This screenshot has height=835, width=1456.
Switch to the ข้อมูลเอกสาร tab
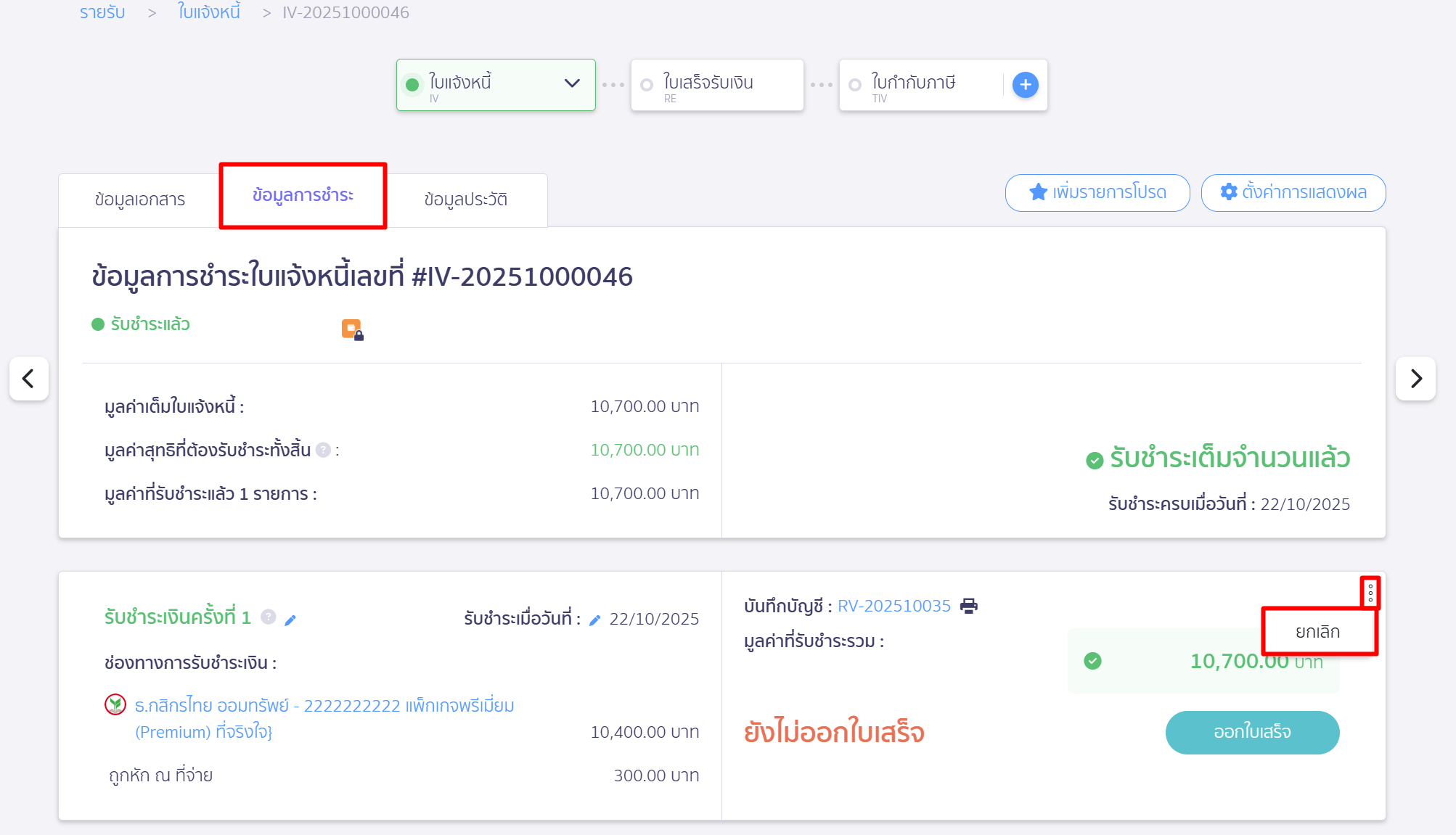pyautogui.click(x=139, y=200)
